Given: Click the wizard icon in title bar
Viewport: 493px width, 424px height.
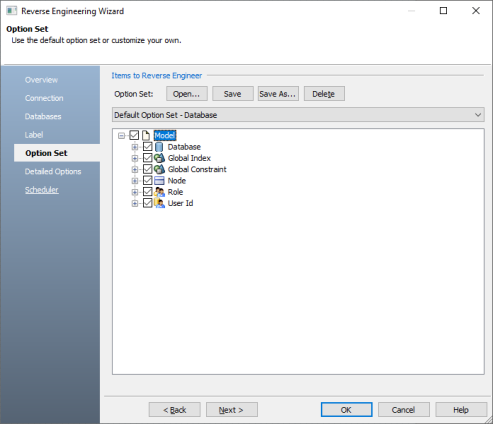Looking at the screenshot, I should click(11, 11).
